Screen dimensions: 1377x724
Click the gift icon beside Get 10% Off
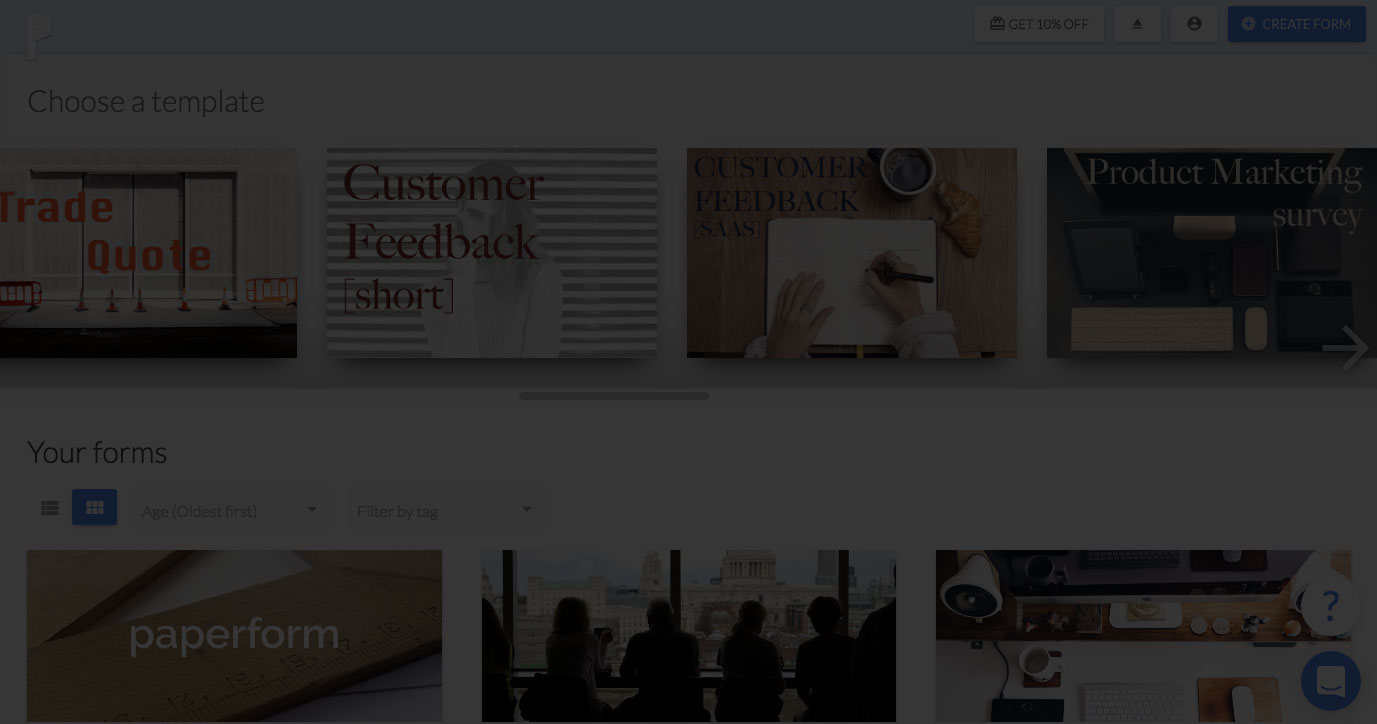pyautogui.click(x=997, y=24)
